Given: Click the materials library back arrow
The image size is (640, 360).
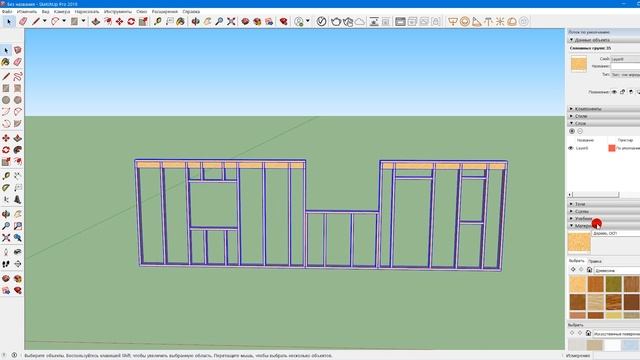Looking at the screenshot, I should (x=573, y=270).
